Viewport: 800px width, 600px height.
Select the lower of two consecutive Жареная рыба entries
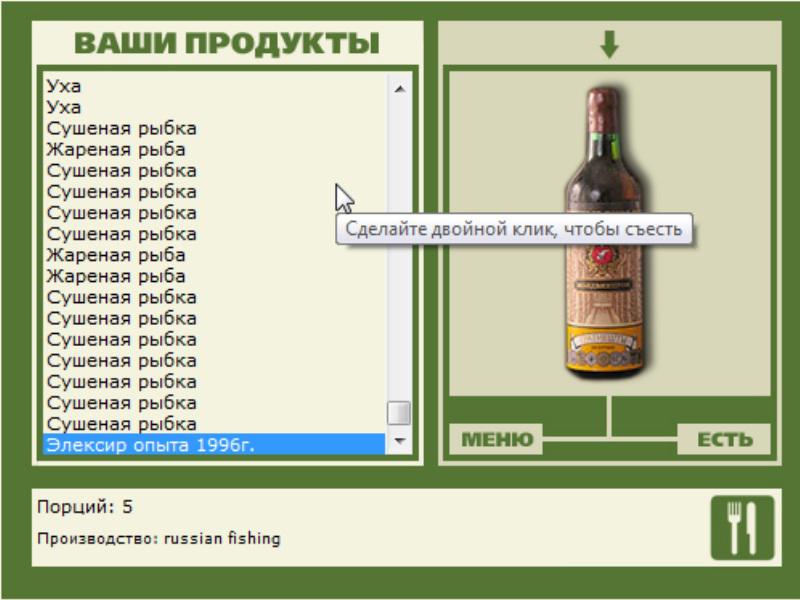(x=214, y=276)
